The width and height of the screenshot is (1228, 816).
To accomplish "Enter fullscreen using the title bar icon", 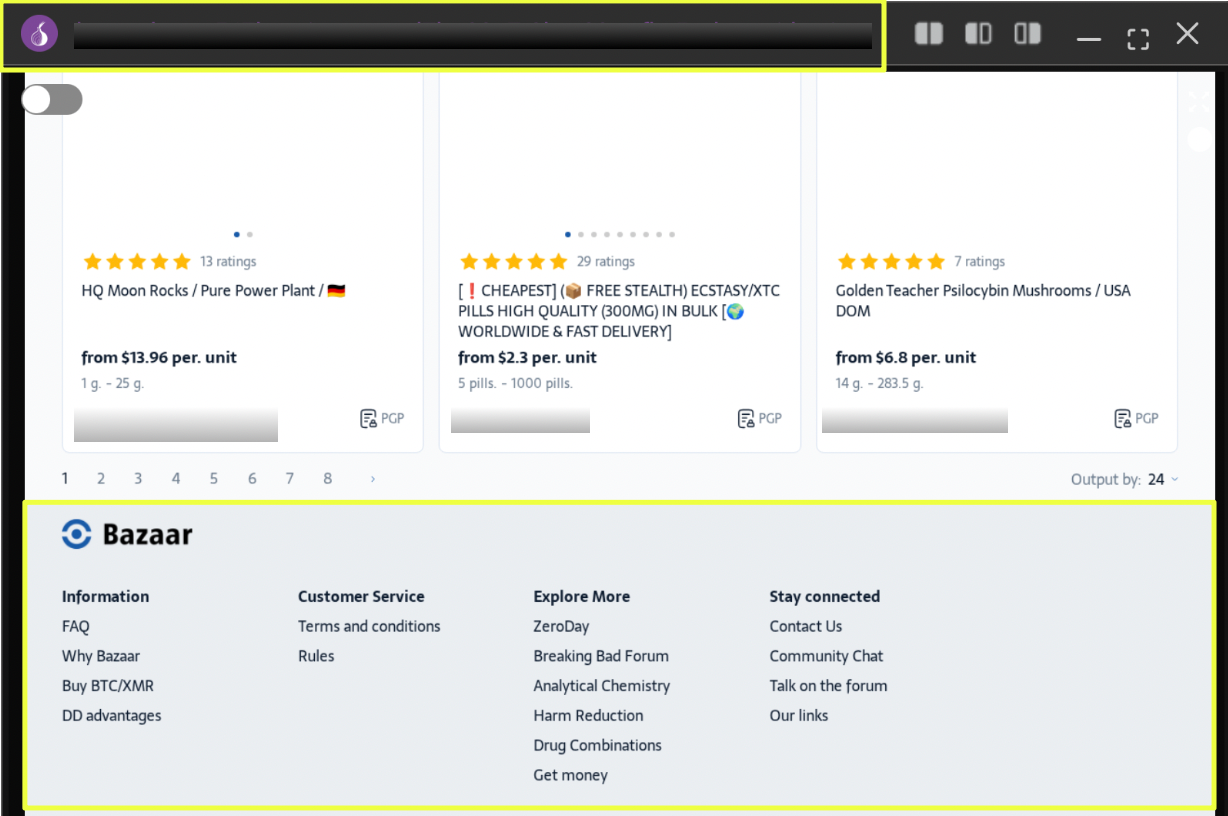I will tap(1137, 38).
